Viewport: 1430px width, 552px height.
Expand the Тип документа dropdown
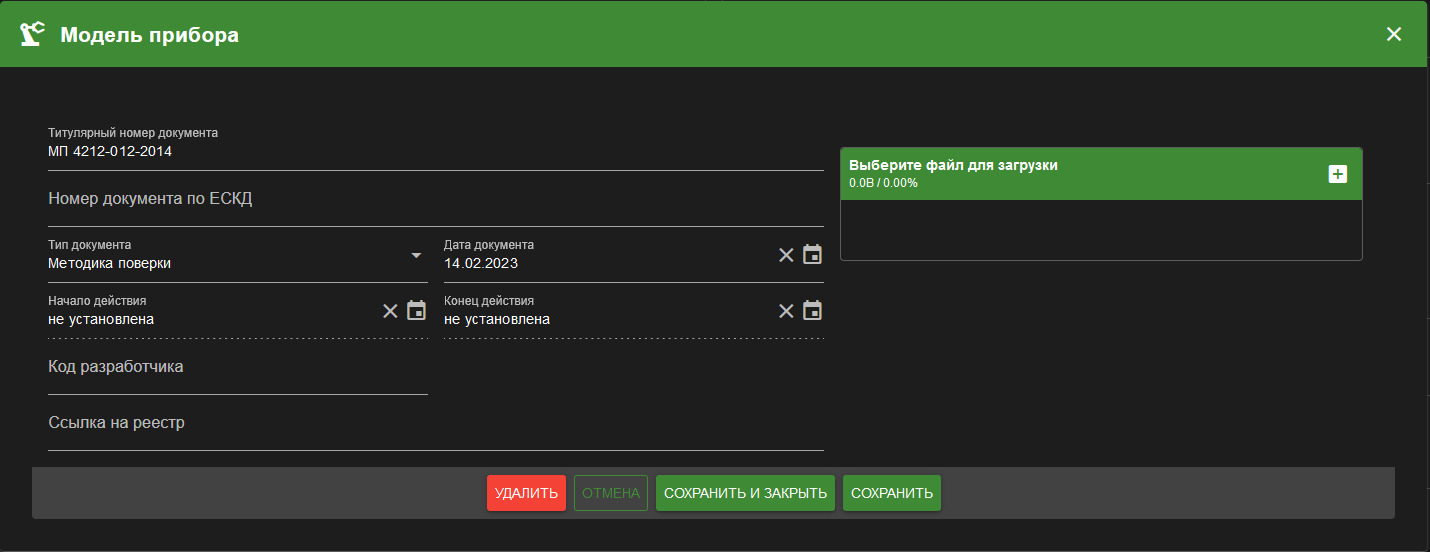click(416, 255)
